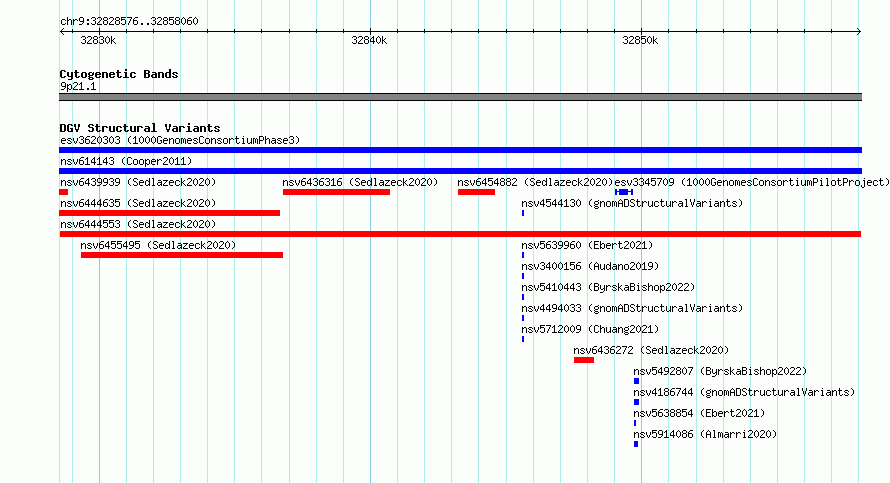Open the nsv5638854 (Ebert2021) label
The height and width of the screenshot is (483, 890).
pyautogui.click(x=699, y=413)
